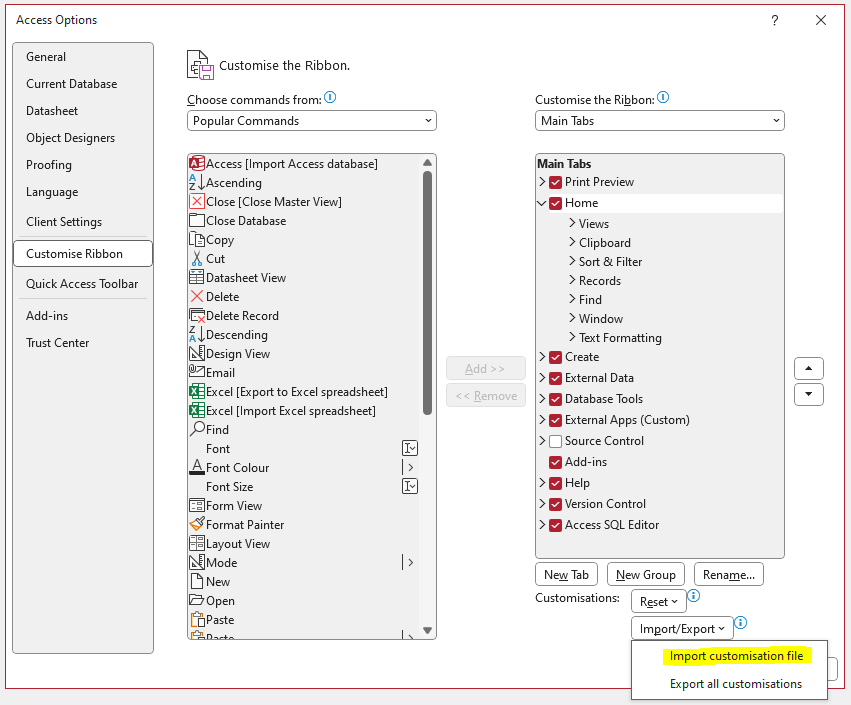The height and width of the screenshot is (705, 851).
Task: Toggle the Create tab checkbox
Action: 555,358
